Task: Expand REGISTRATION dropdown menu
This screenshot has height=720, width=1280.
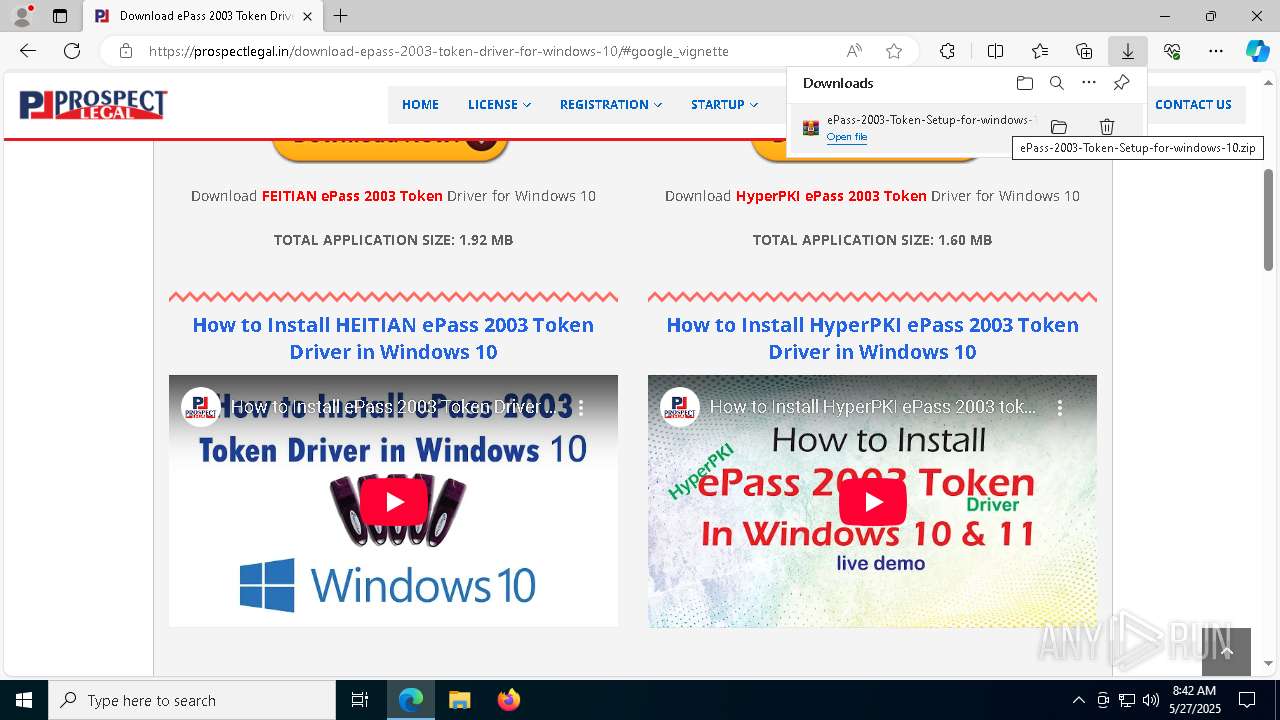Action: click(x=611, y=104)
